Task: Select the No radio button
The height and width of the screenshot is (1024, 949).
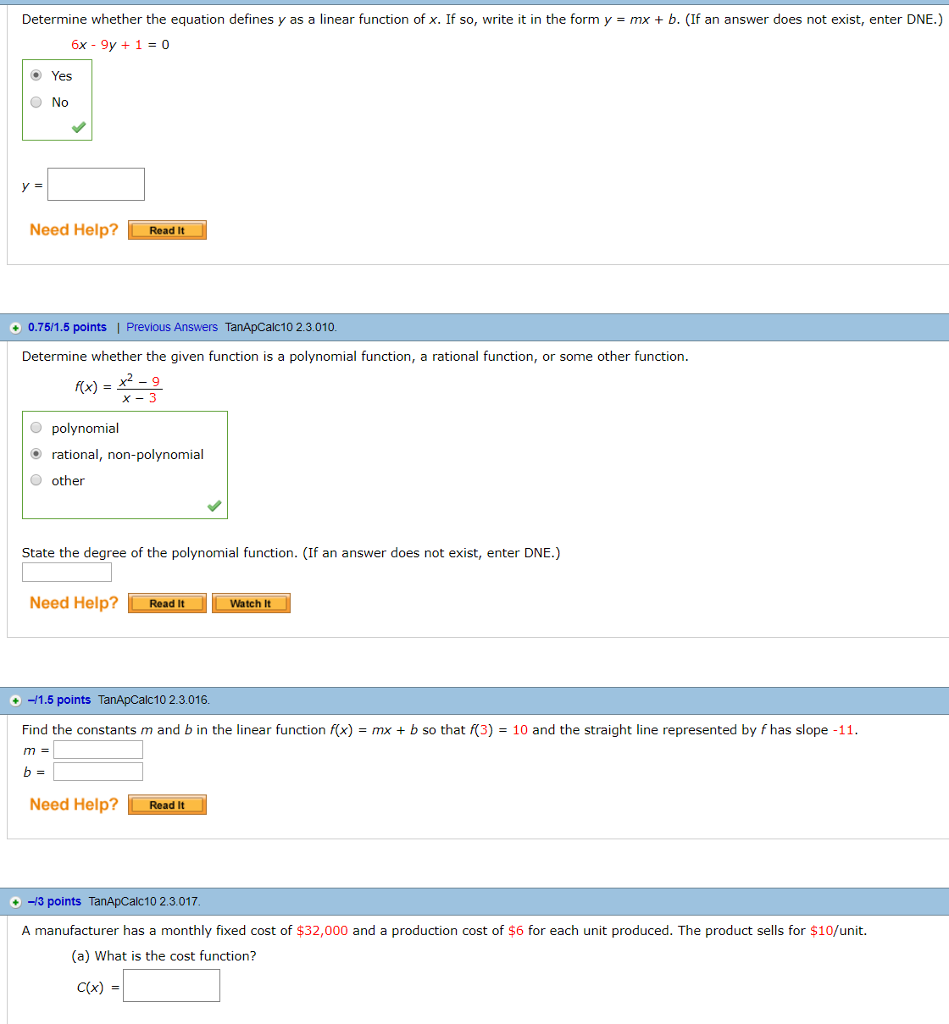Action: coord(35,102)
